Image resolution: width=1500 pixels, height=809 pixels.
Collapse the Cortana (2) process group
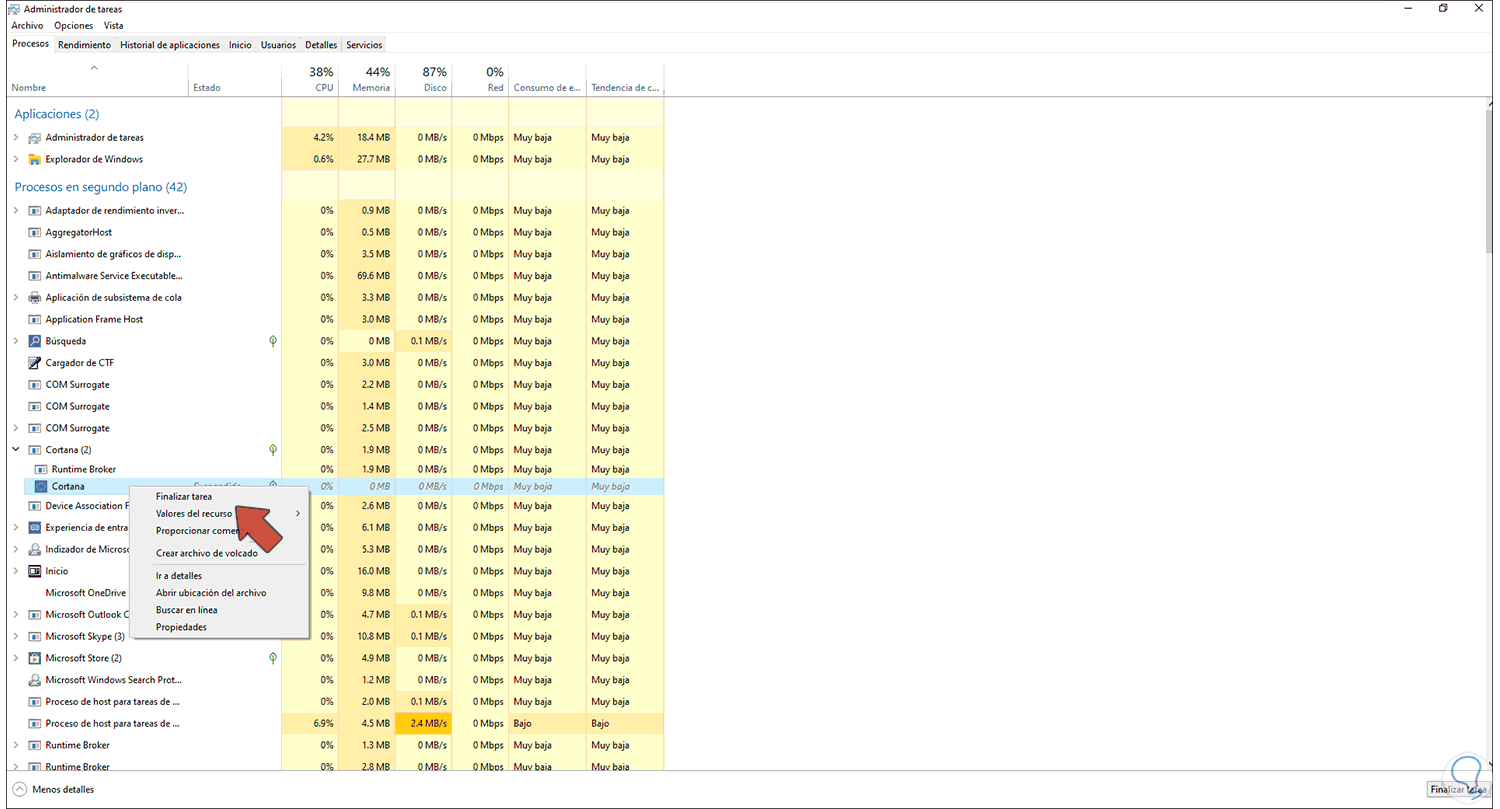click(x=14, y=449)
